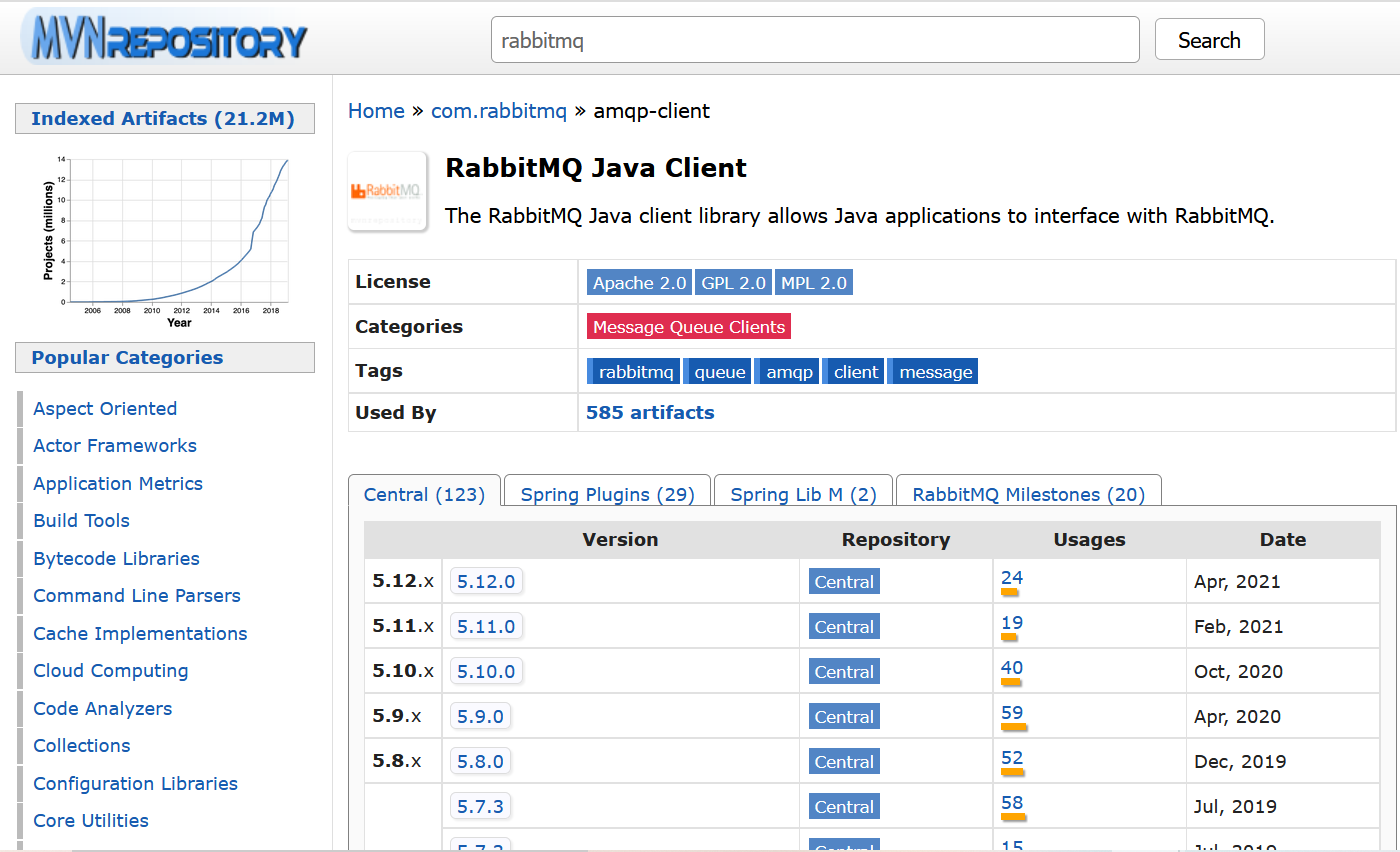Open com.rabbitmq breadcrumb link
This screenshot has height=852, width=1400.
tap(499, 111)
